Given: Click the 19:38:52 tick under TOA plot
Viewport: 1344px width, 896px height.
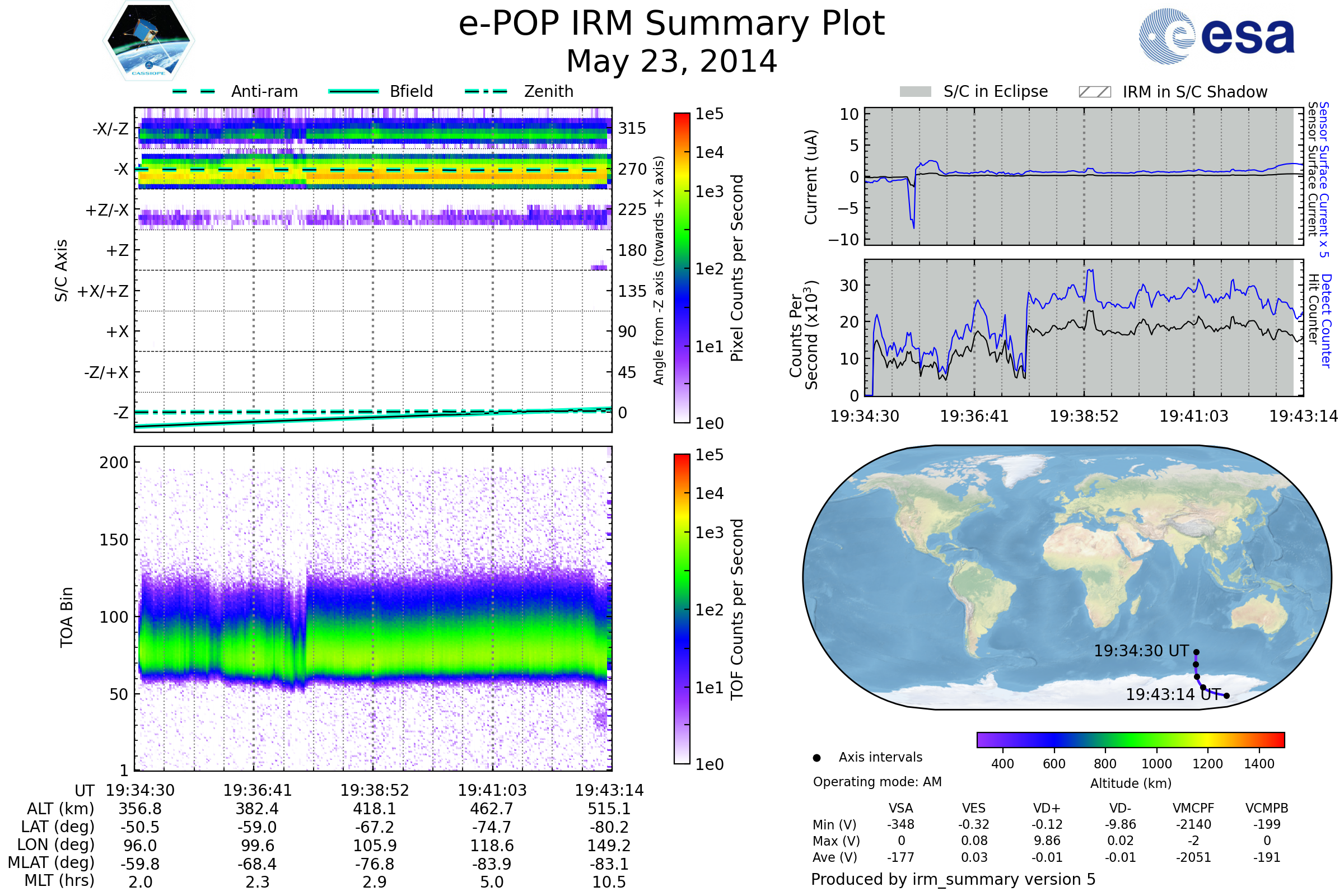Looking at the screenshot, I should pos(374,790).
